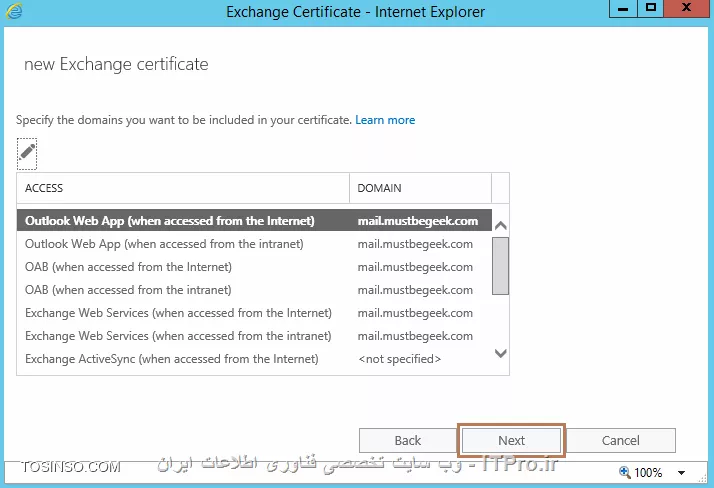Sort by the ACCESS column header

tap(183, 188)
